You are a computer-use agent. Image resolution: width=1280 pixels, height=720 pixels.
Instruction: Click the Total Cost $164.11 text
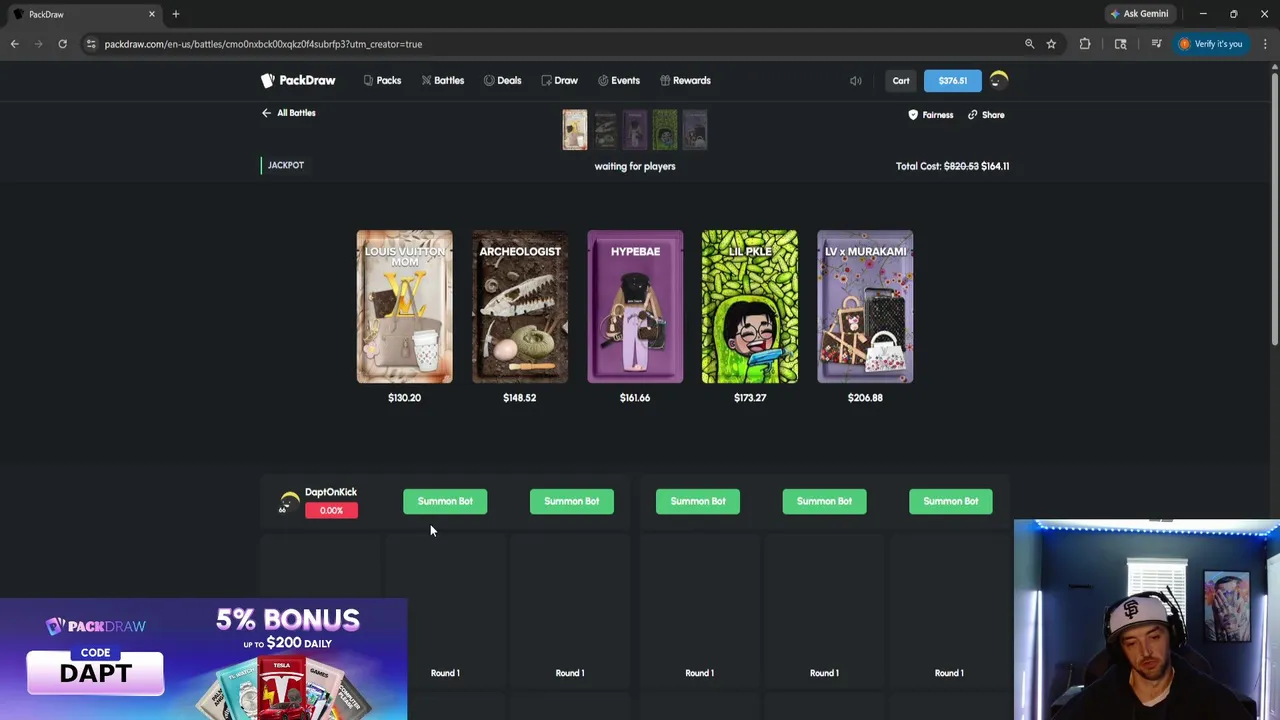pos(952,166)
